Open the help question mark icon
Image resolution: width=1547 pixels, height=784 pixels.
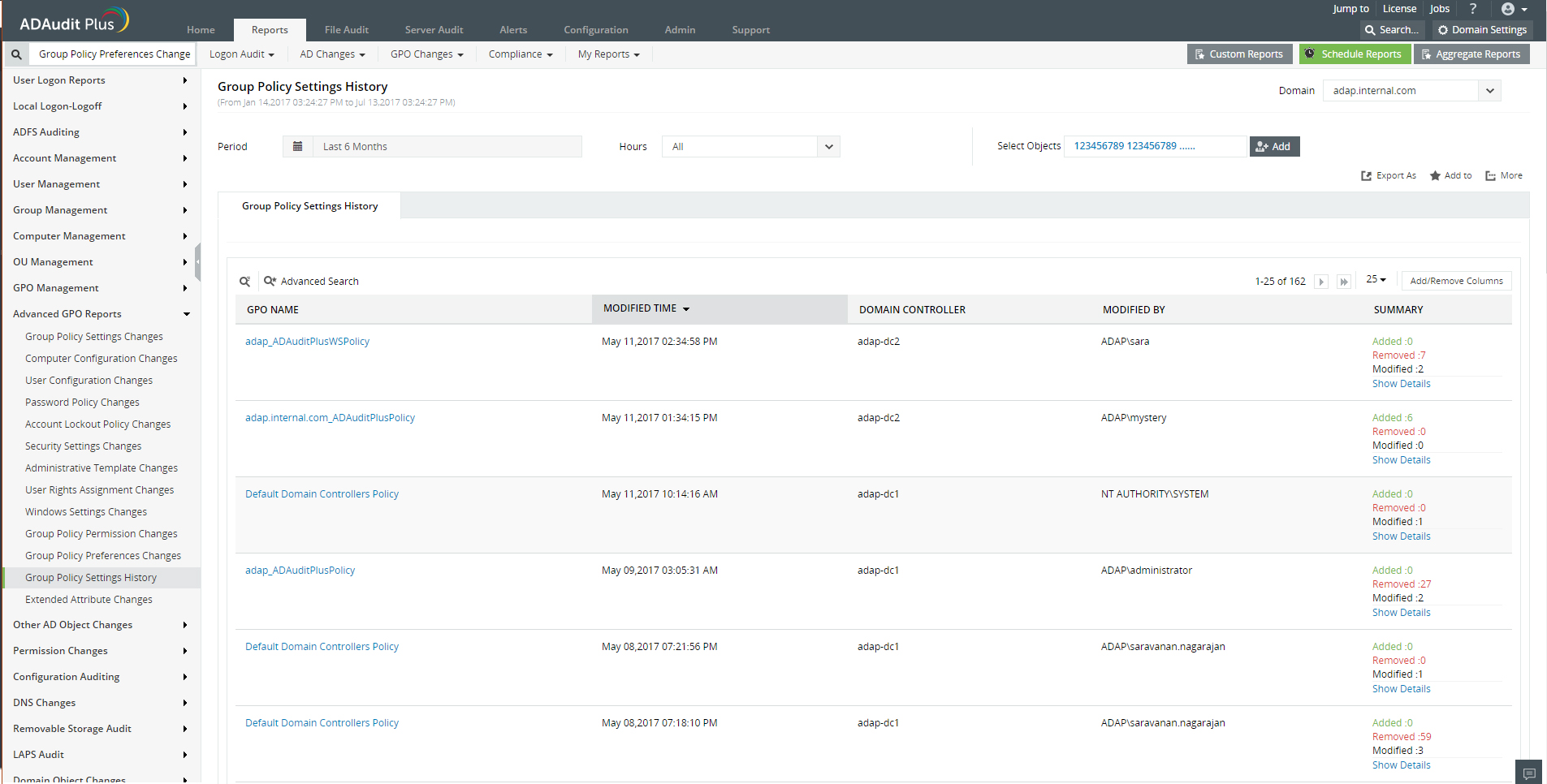click(x=1472, y=9)
